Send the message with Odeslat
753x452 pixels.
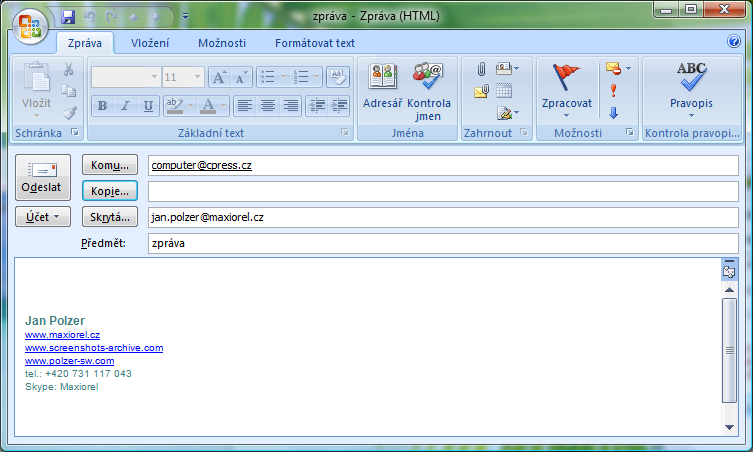click(43, 177)
